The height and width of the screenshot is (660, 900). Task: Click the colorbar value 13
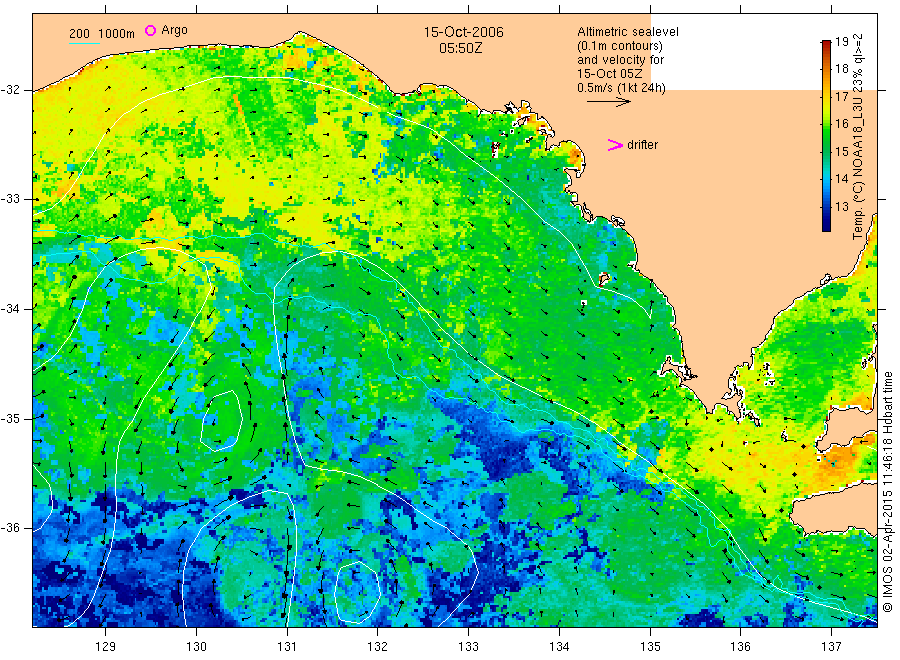[x=841, y=206]
